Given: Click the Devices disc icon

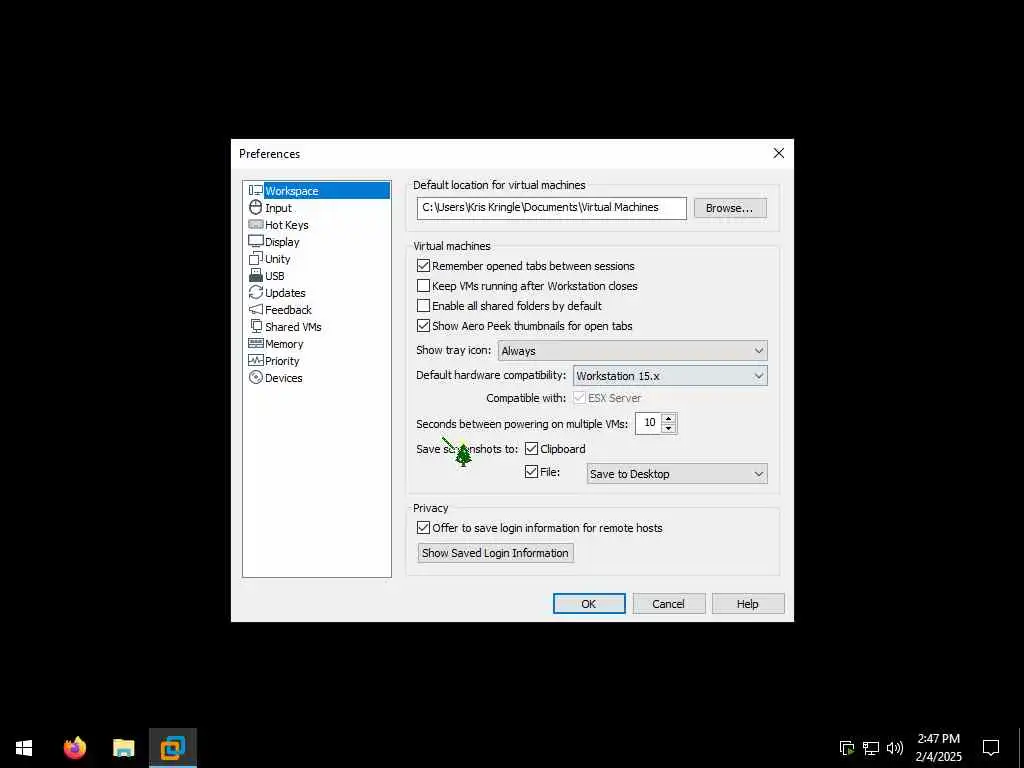Looking at the screenshot, I should [255, 377].
